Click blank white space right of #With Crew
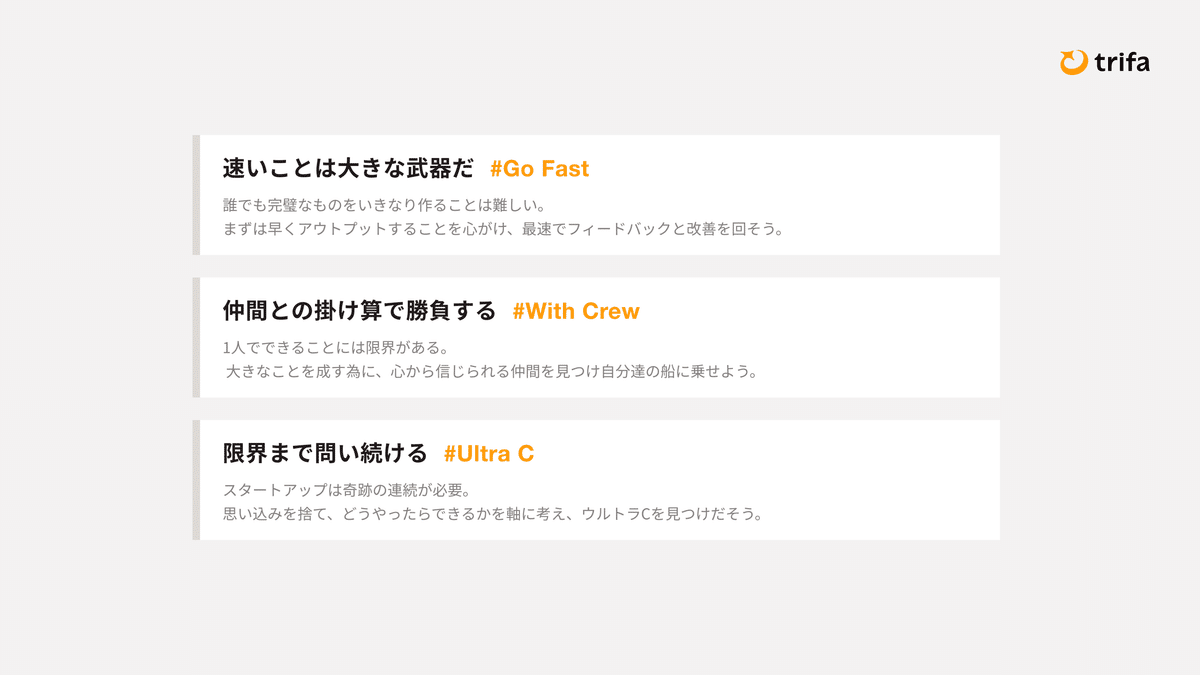This screenshot has width=1200, height=675. pos(820,311)
